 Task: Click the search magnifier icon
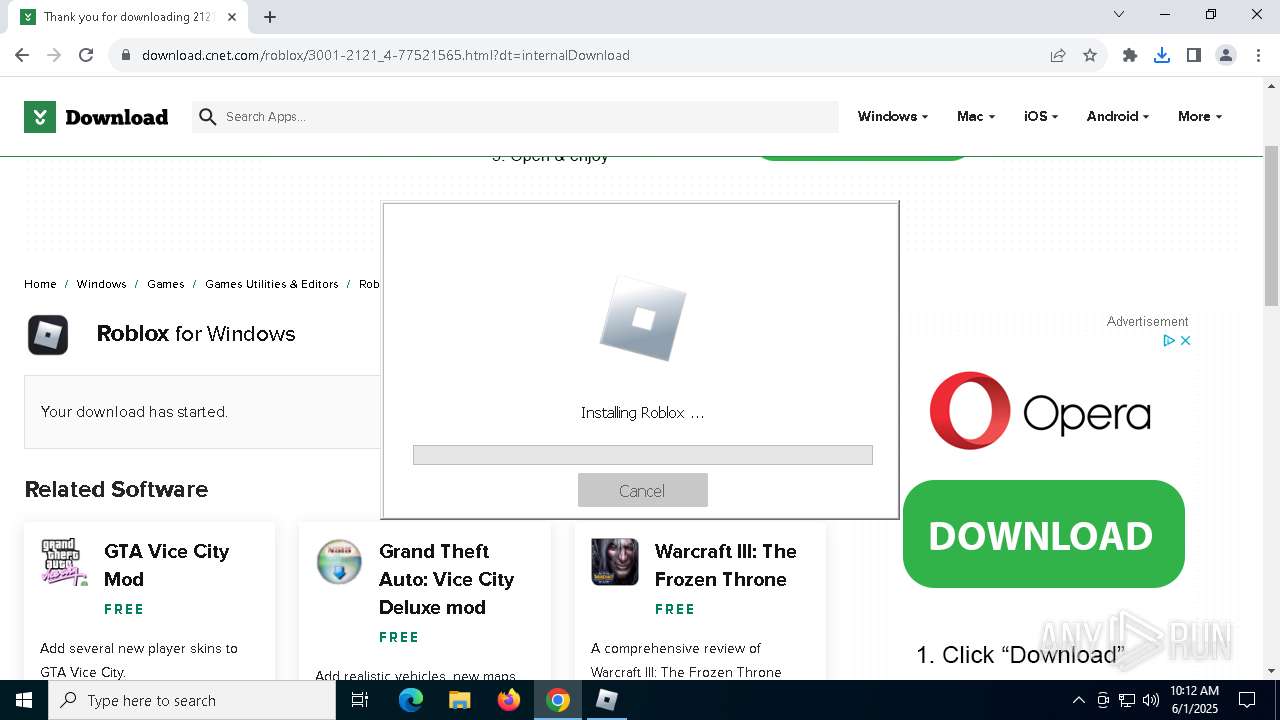click(208, 117)
